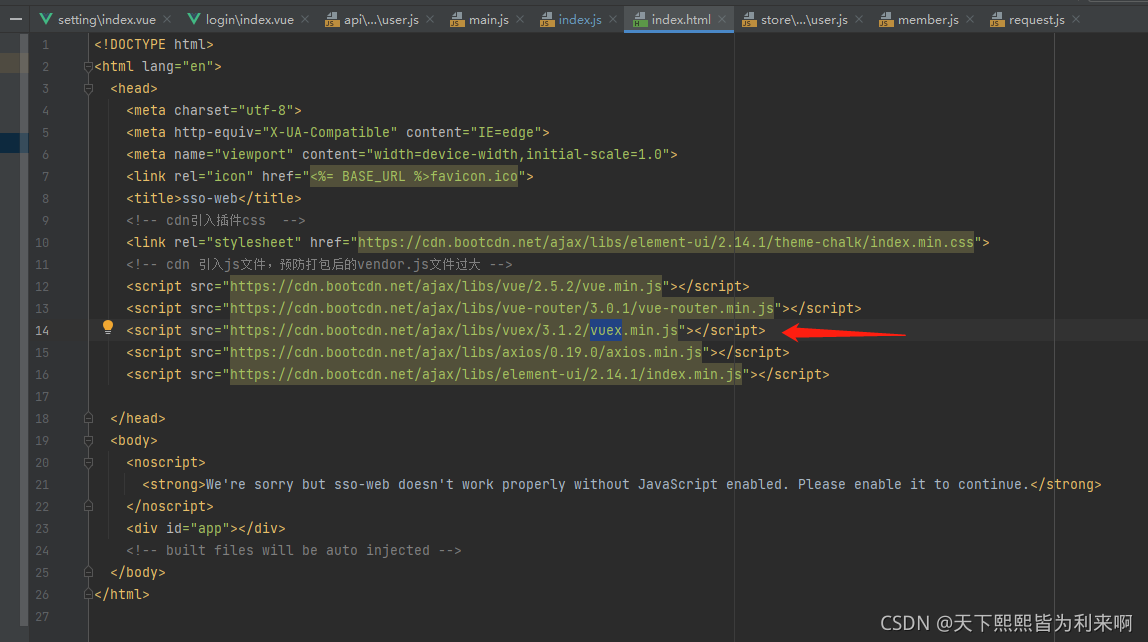
Task: Collapse the tool window with the minus button
Action: (15, 20)
